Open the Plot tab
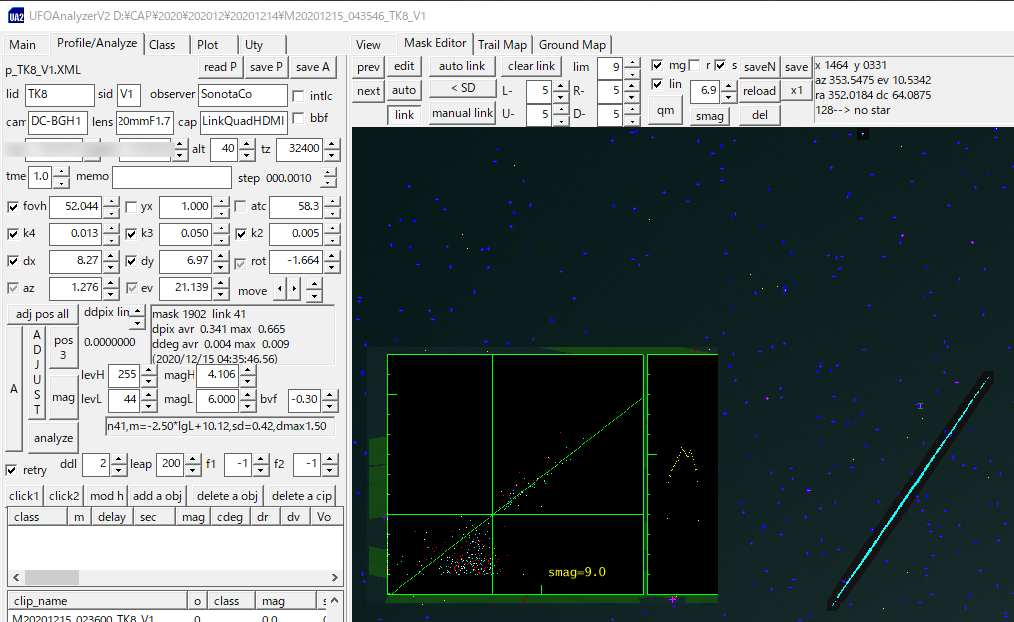The height and width of the screenshot is (622, 1014). 208,44
